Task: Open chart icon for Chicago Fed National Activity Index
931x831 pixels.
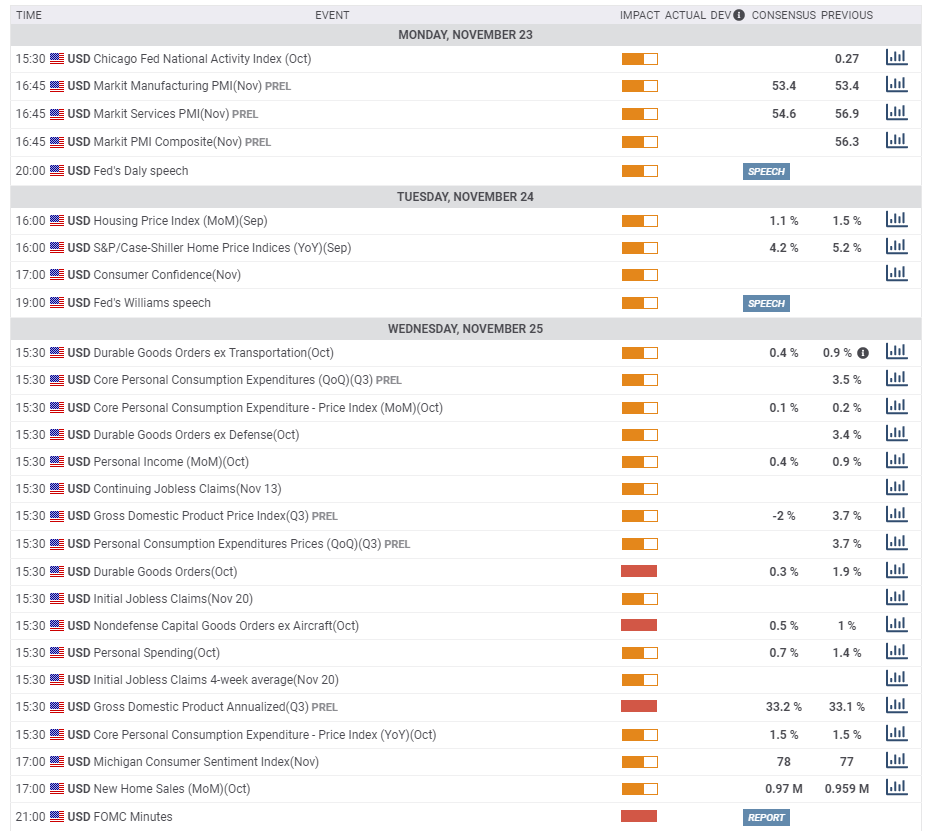Action: point(897,58)
